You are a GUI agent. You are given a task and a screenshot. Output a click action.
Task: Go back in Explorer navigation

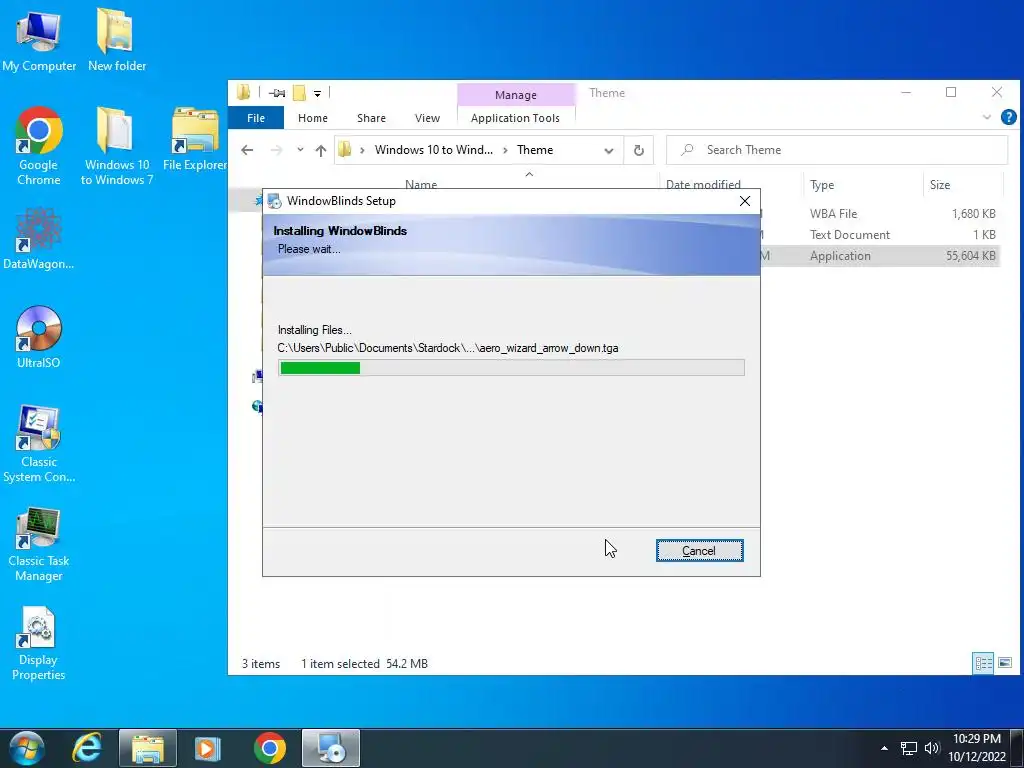click(x=247, y=150)
